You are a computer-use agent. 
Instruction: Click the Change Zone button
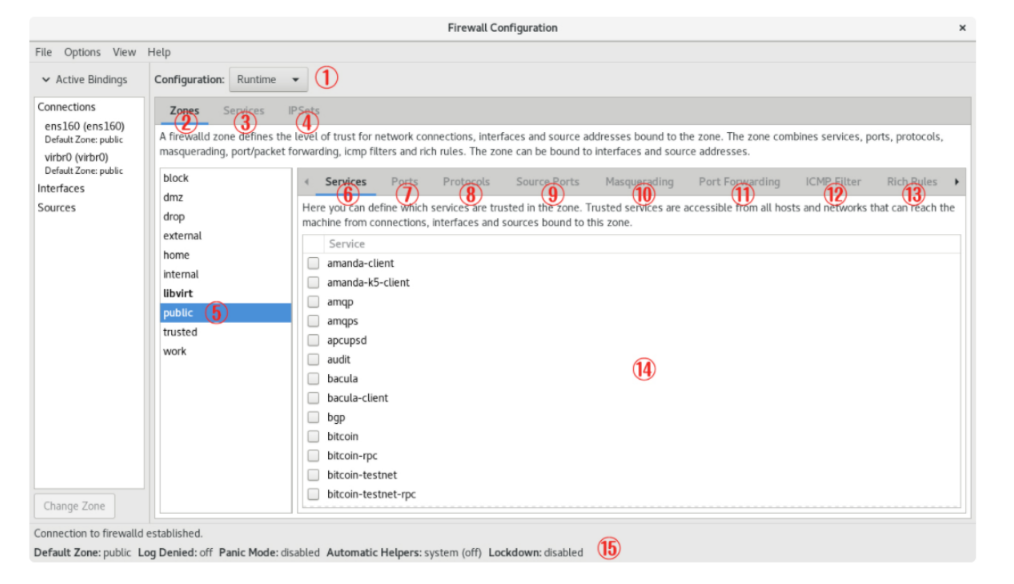(x=74, y=506)
